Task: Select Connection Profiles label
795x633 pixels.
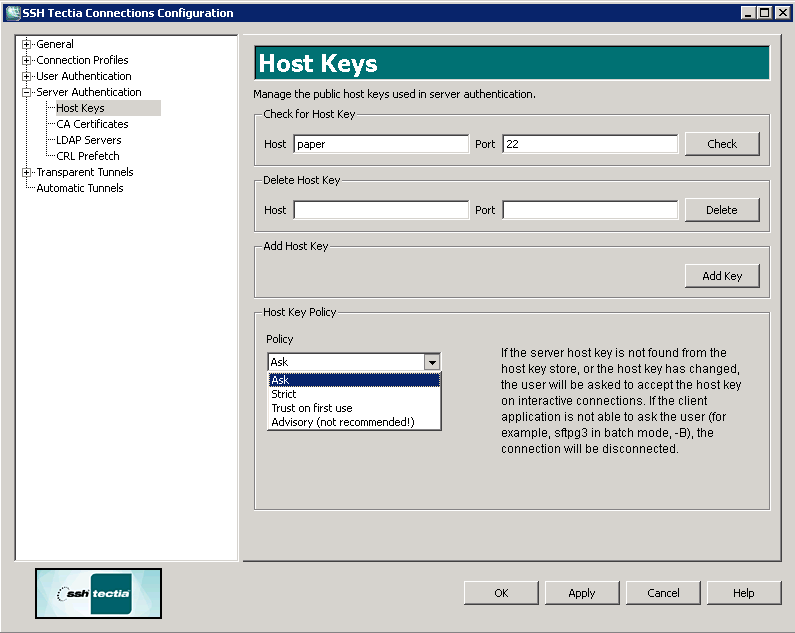Action: (82, 60)
